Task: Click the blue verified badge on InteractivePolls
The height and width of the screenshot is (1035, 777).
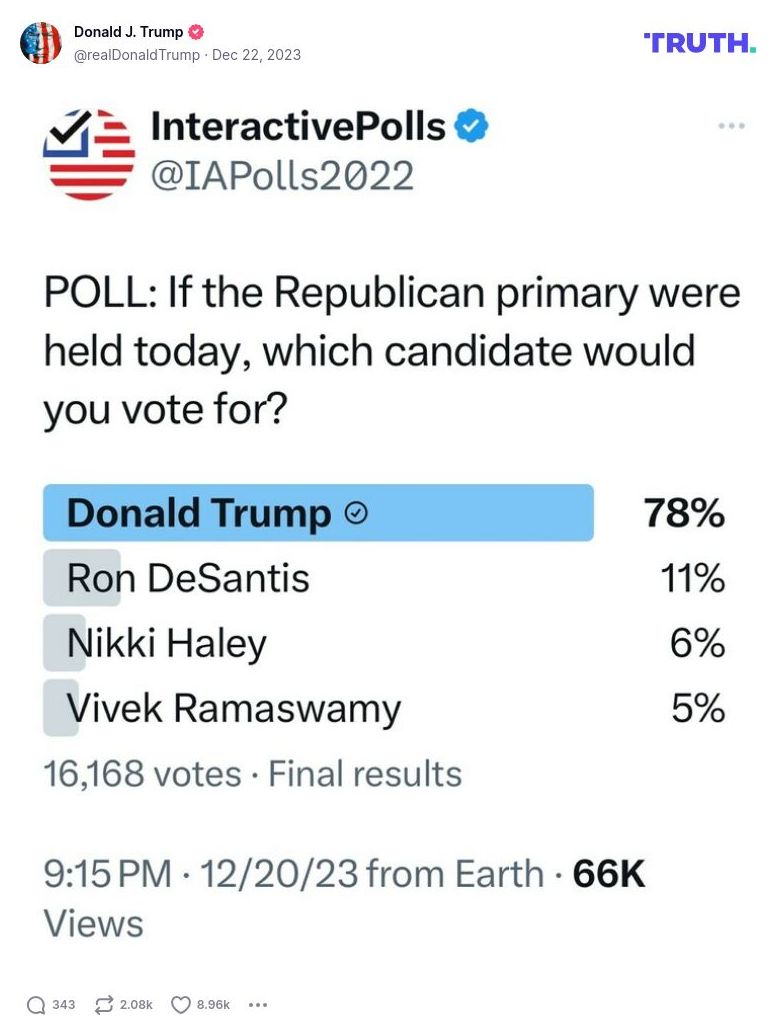Action: tap(472, 127)
